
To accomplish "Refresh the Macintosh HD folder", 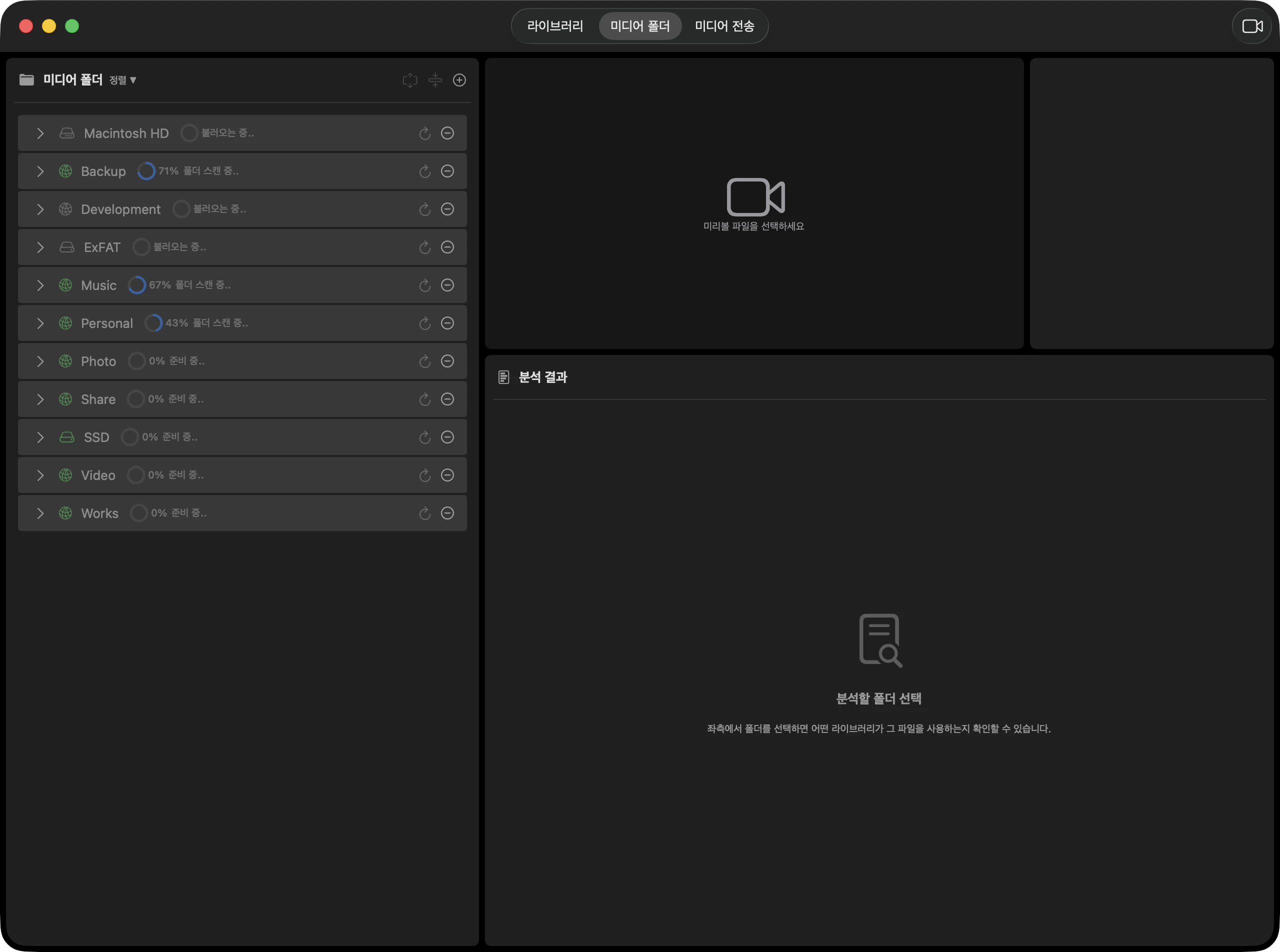I will [x=424, y=133].
